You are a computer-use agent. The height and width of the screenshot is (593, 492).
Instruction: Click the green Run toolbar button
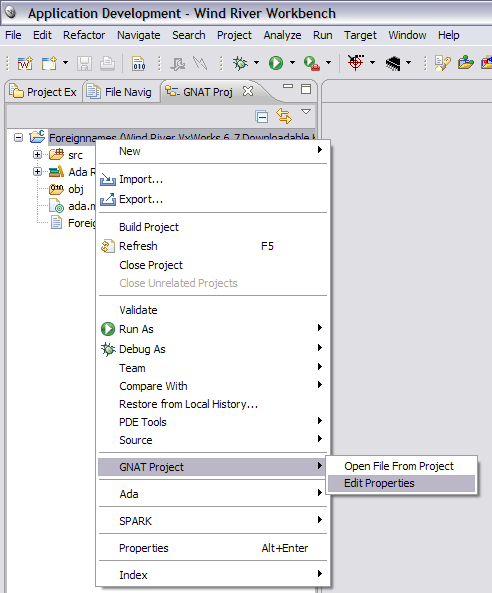pos(276,63)
